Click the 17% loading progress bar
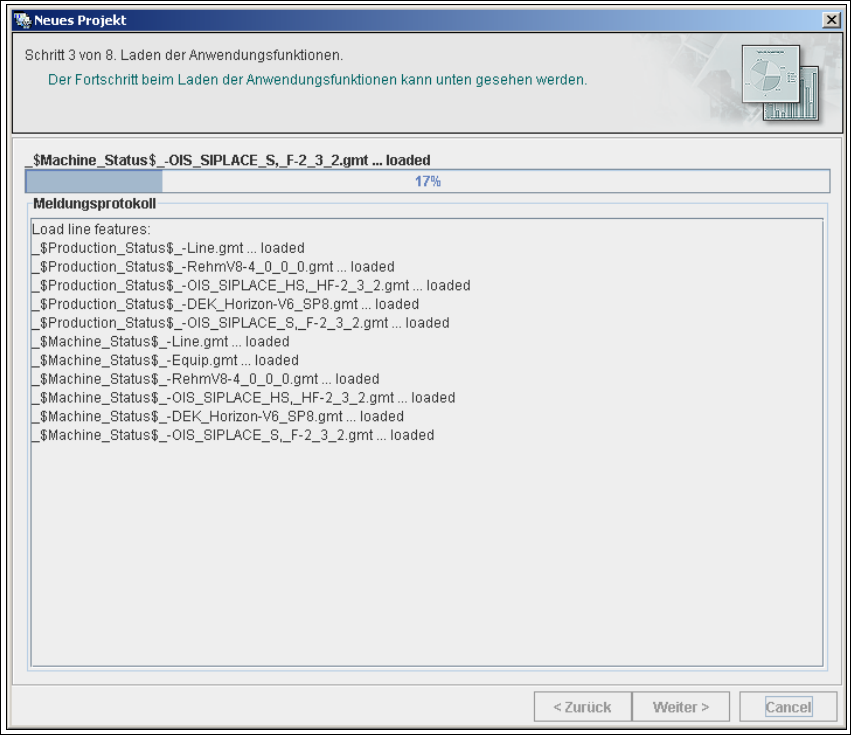The height and width of the screenshot is (735, 851). click(x=427, y=181)
